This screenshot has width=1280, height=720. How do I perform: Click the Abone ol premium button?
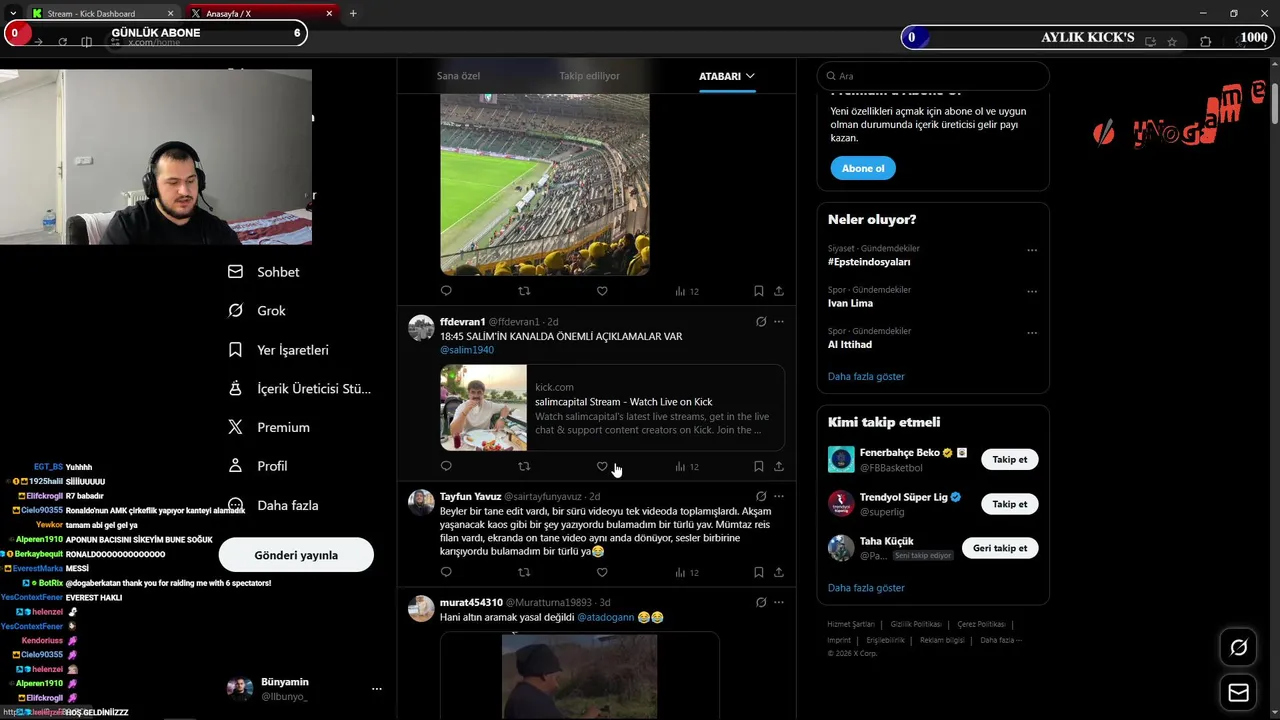[x=863, y=168]
